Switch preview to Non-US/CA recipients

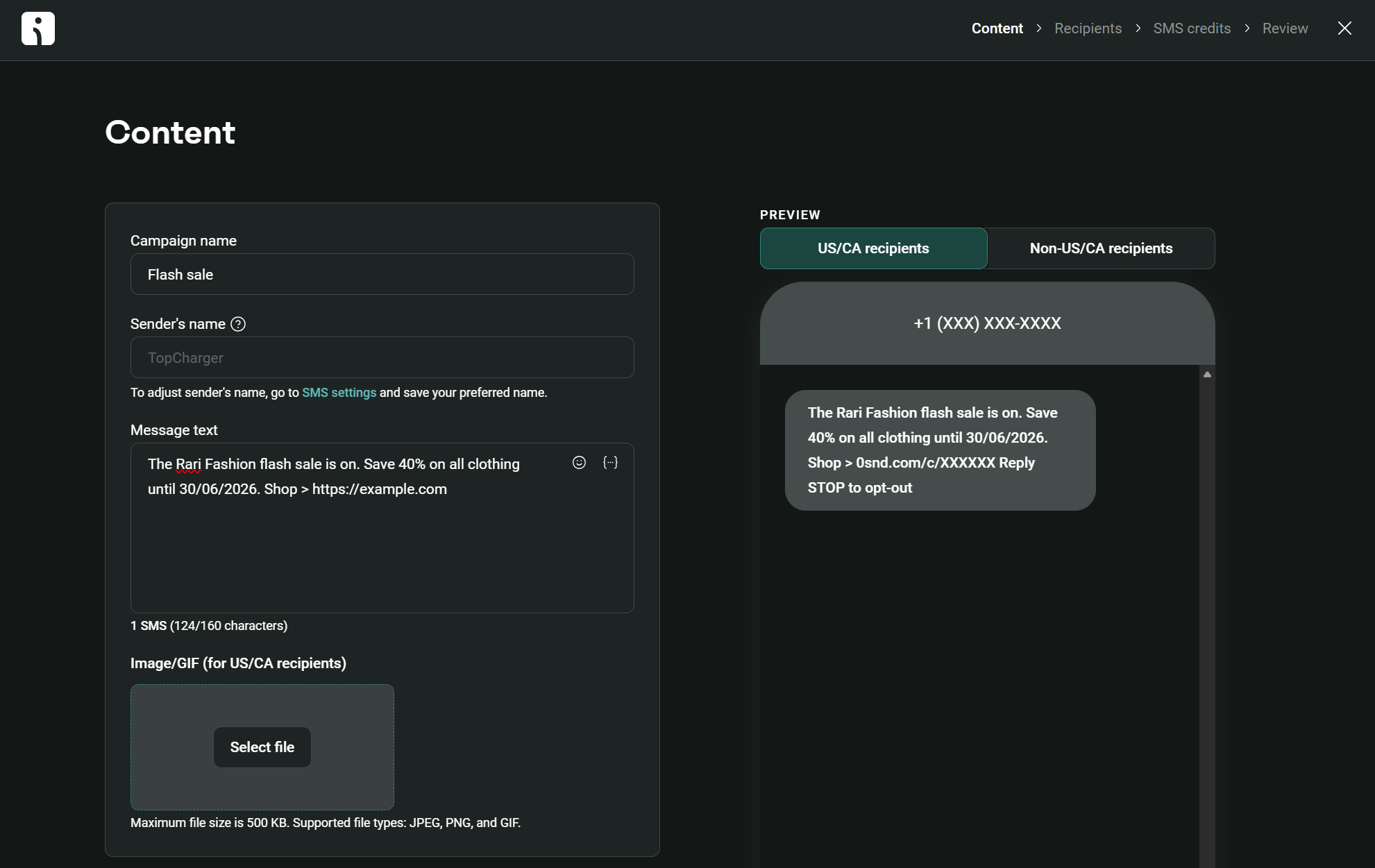pos(1101,248)
